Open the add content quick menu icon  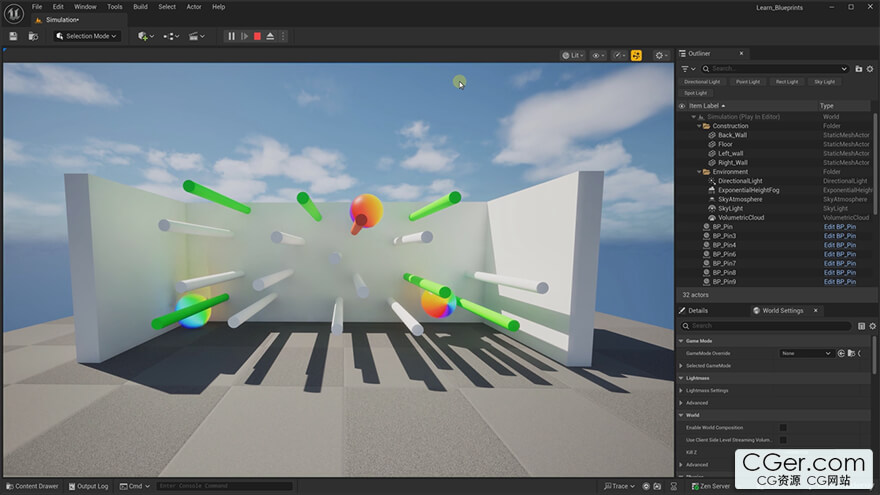coord(145,36)
